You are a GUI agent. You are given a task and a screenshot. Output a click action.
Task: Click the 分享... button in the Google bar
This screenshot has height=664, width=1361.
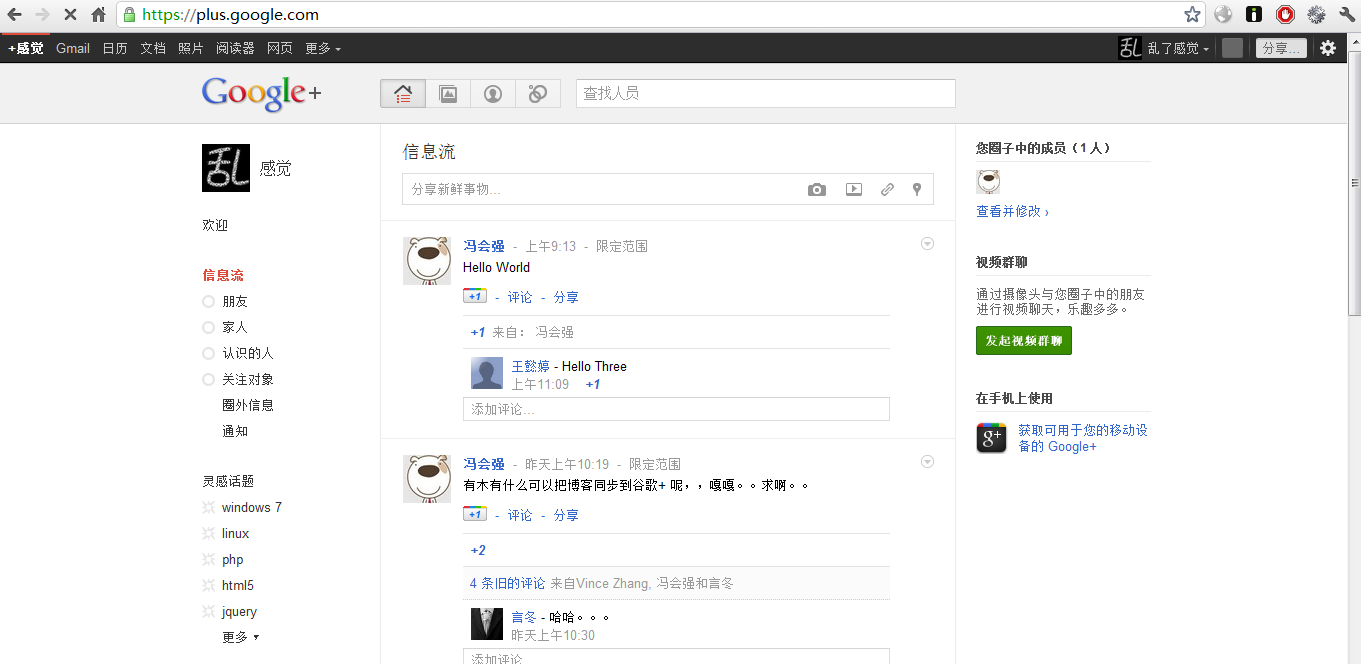tap(1281, 48)
